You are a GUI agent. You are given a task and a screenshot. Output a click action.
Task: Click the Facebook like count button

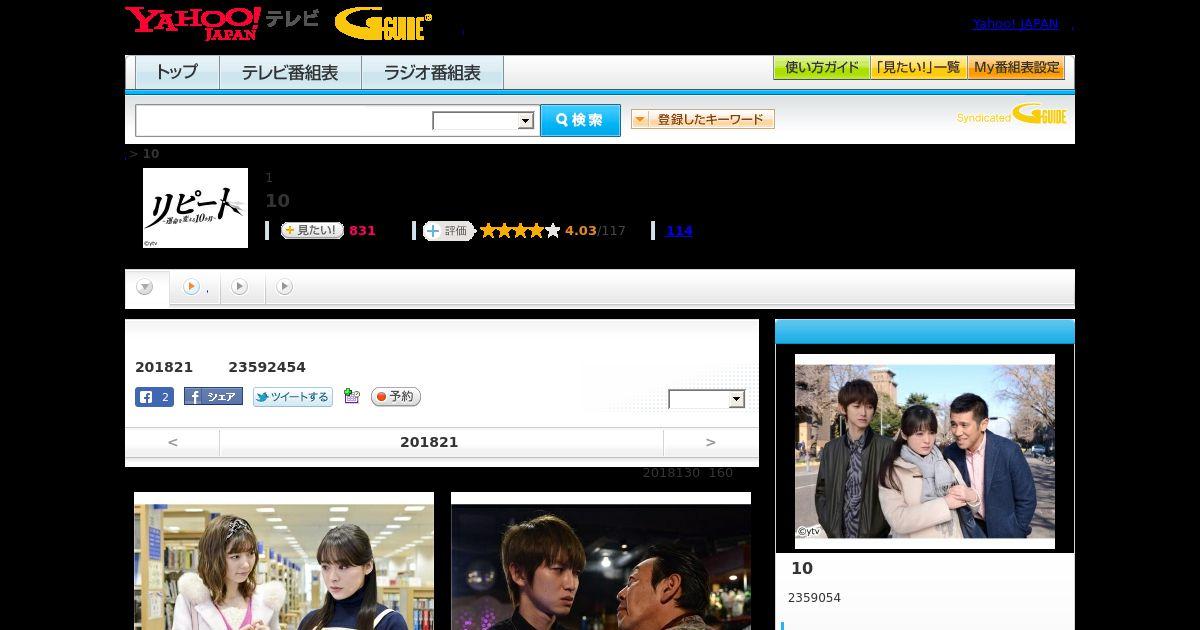point(154,397)
